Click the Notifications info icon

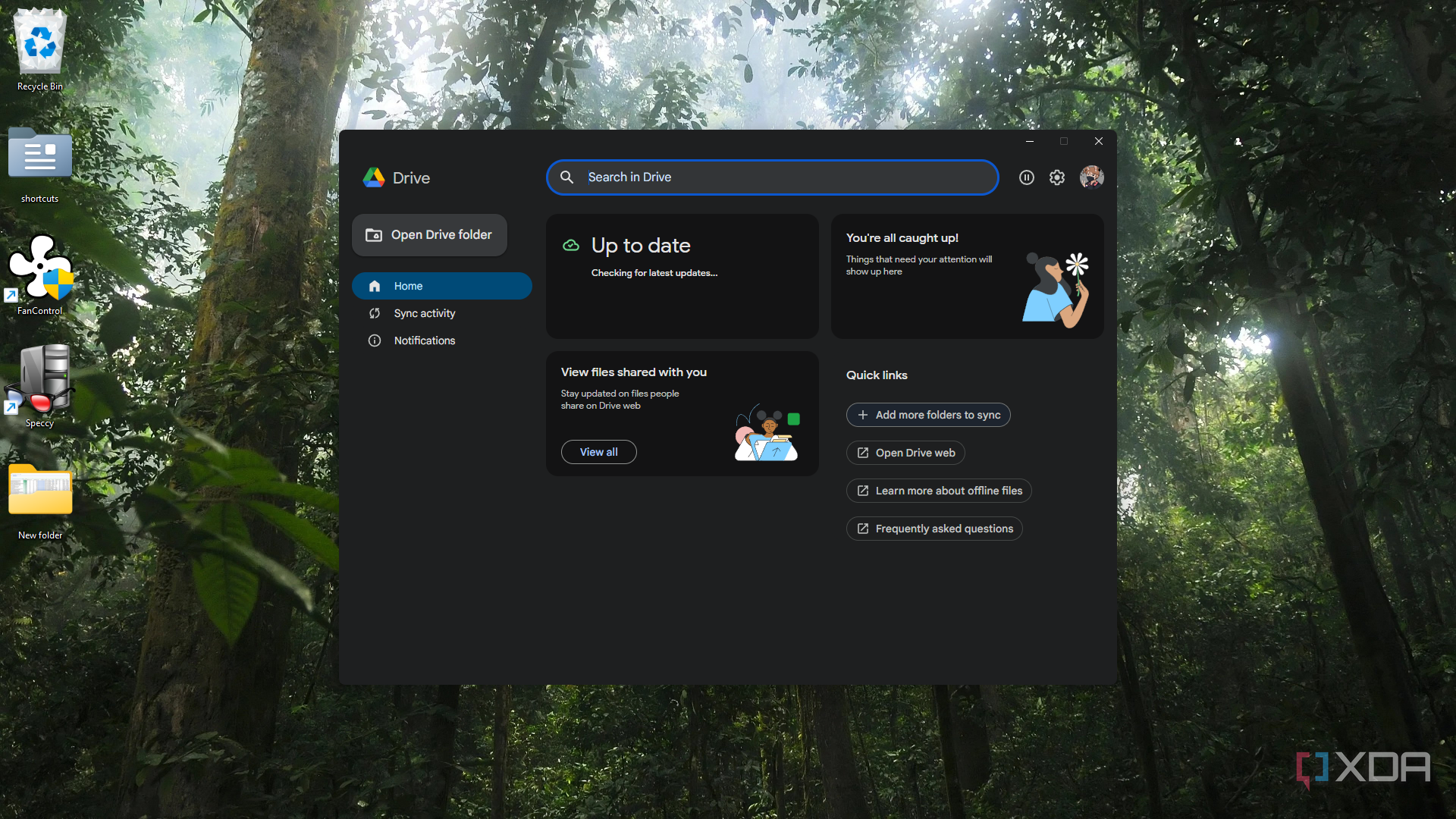[x=375, y=340]
